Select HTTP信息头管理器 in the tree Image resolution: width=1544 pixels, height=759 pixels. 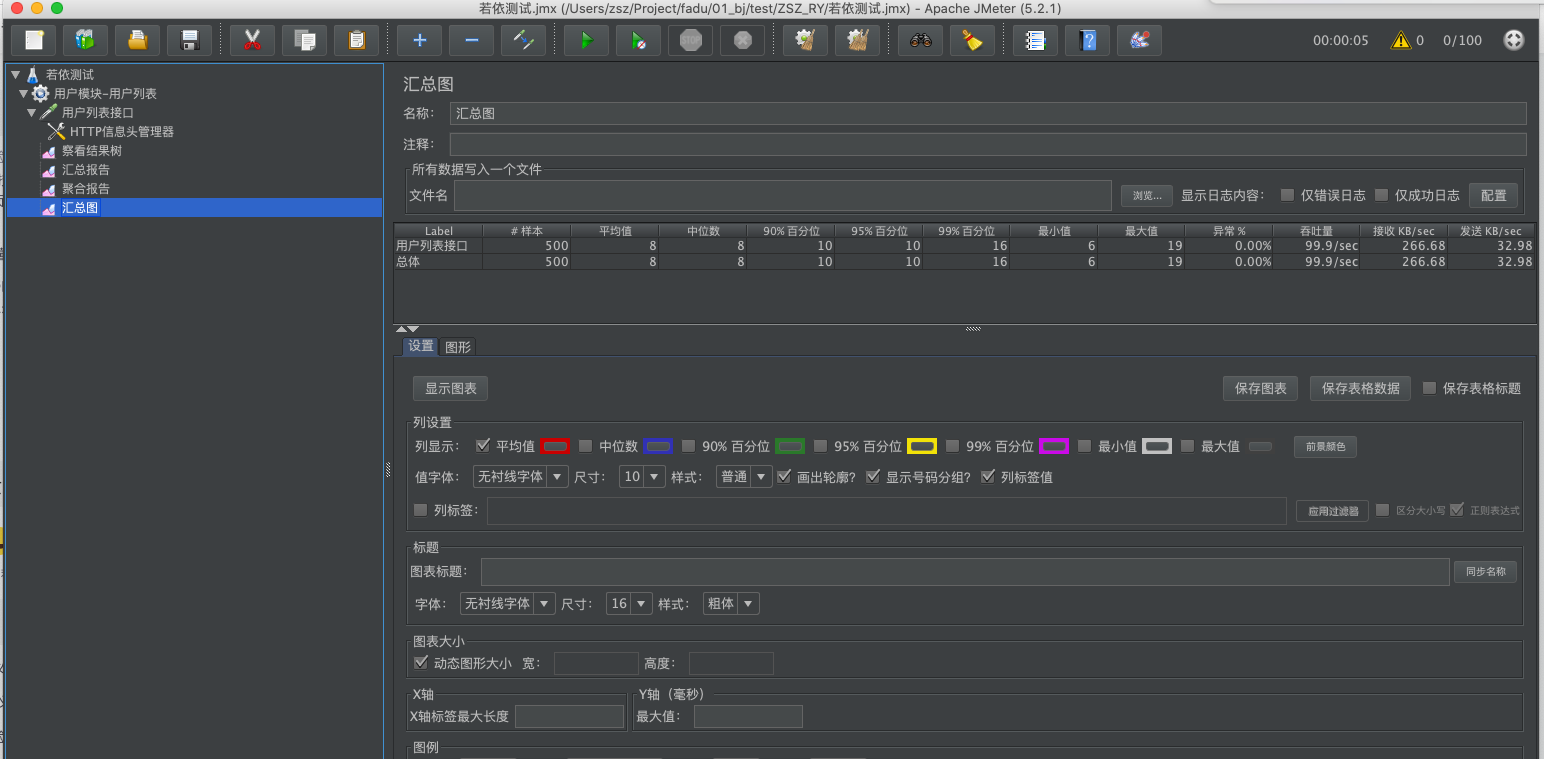point(121,131)
